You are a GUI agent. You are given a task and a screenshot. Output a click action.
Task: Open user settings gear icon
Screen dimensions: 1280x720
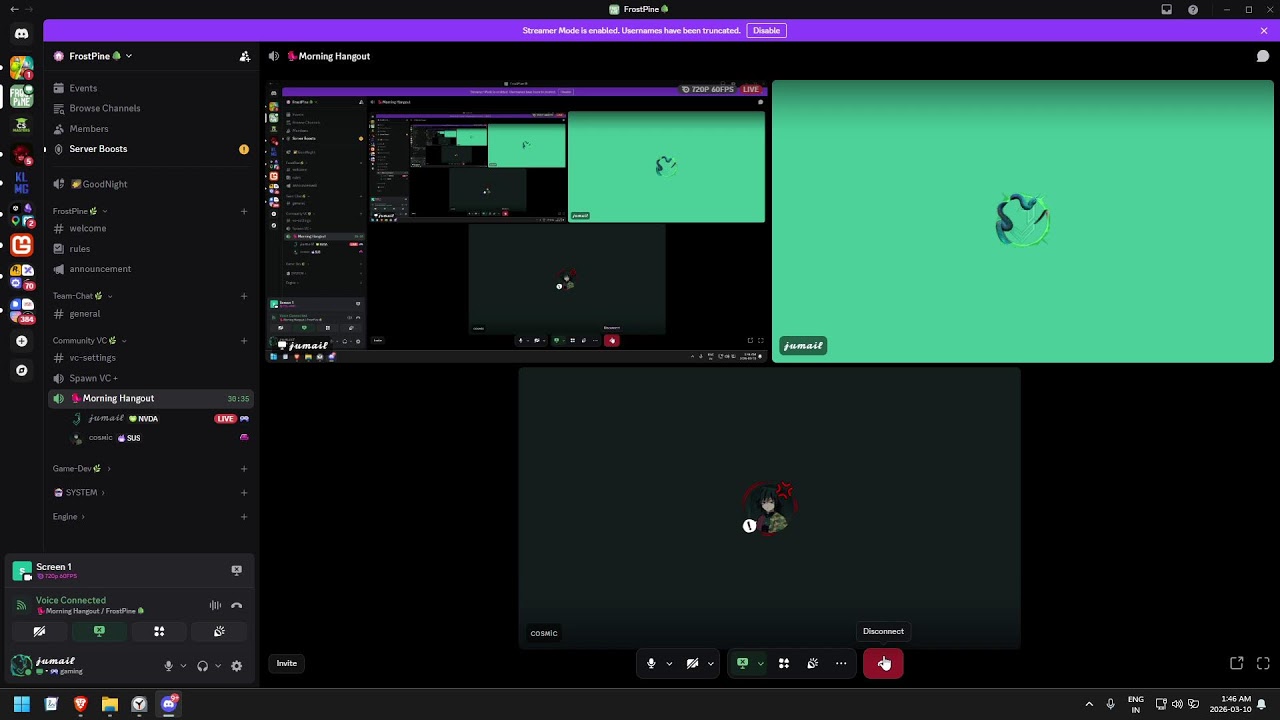[236, 666]
